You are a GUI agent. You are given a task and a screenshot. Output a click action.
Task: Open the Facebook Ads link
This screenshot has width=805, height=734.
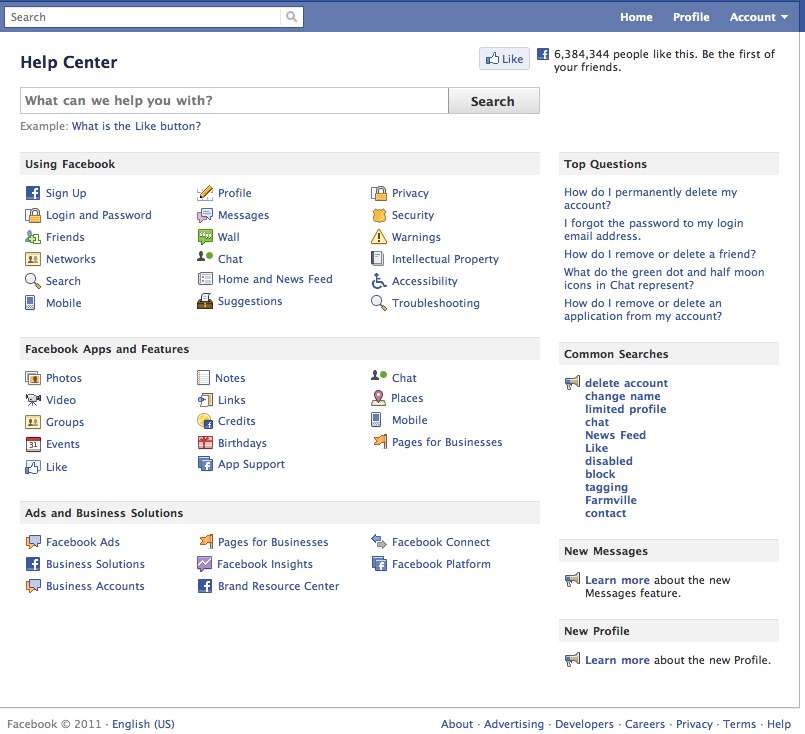(x=83, y=542)
